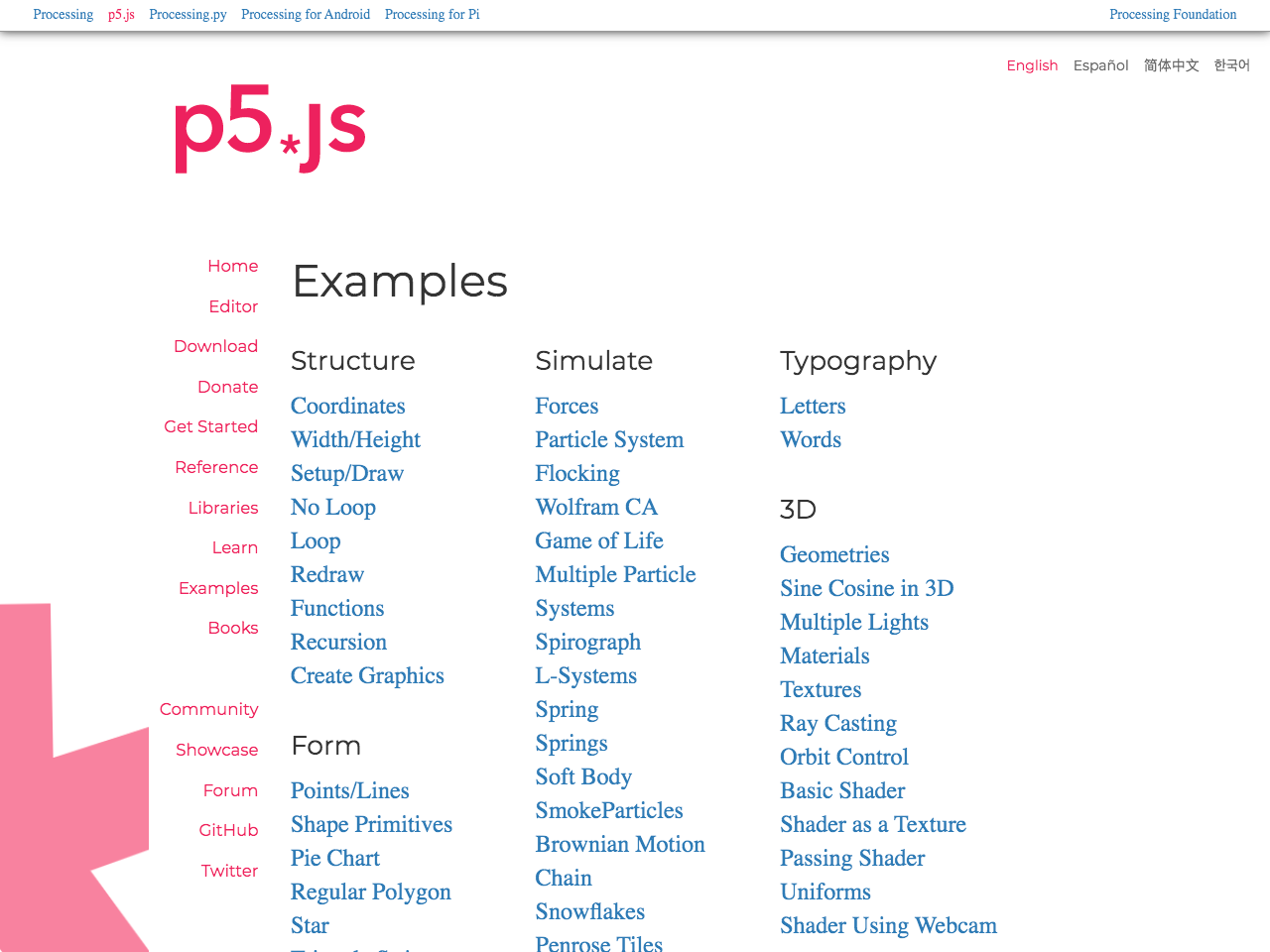The image size is (1270, 952).
Task: Open the Pie Chart example
Action: tap(335, 858)
